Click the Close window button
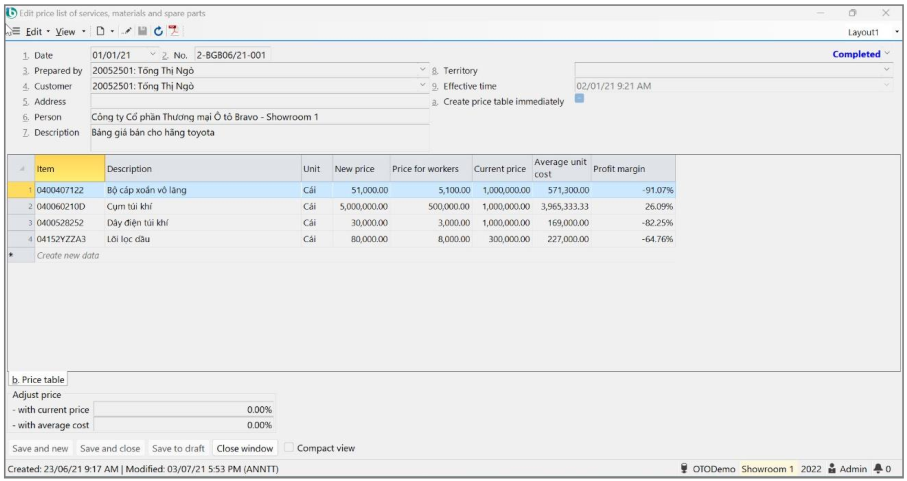 [245, 448]
